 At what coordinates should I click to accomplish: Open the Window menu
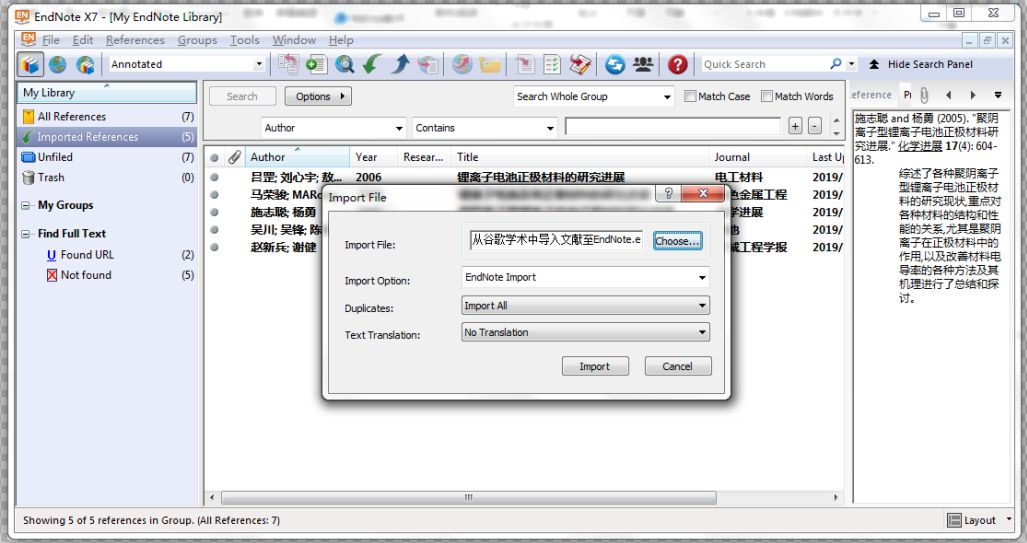[294, 40]
